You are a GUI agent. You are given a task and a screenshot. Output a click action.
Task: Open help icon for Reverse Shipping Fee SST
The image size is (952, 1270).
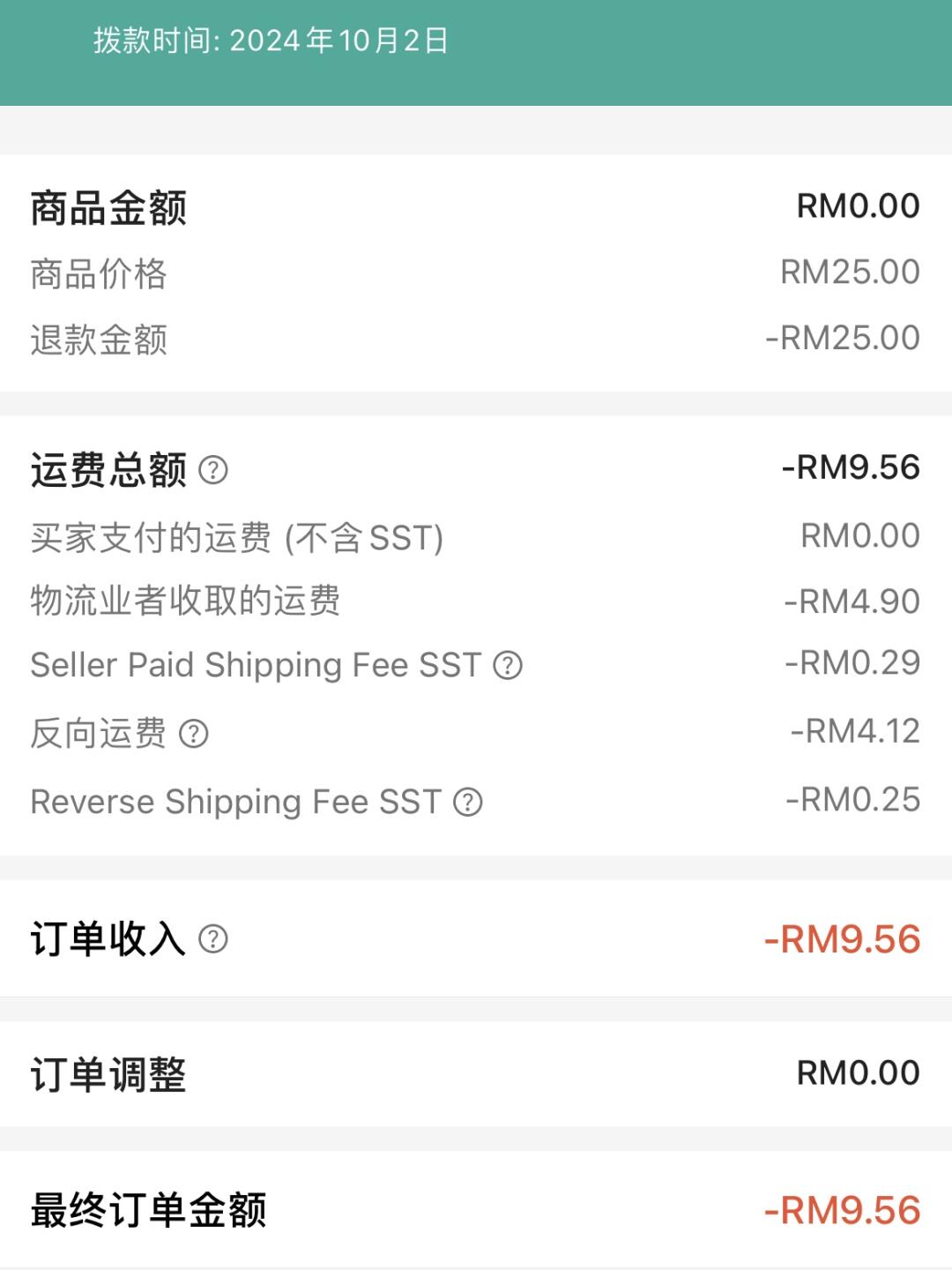[x=468, y=802]
